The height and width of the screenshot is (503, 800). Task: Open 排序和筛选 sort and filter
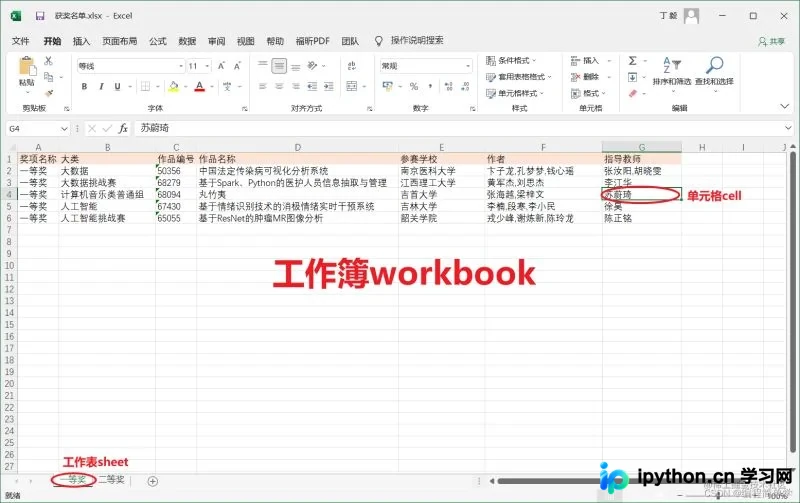672,72
